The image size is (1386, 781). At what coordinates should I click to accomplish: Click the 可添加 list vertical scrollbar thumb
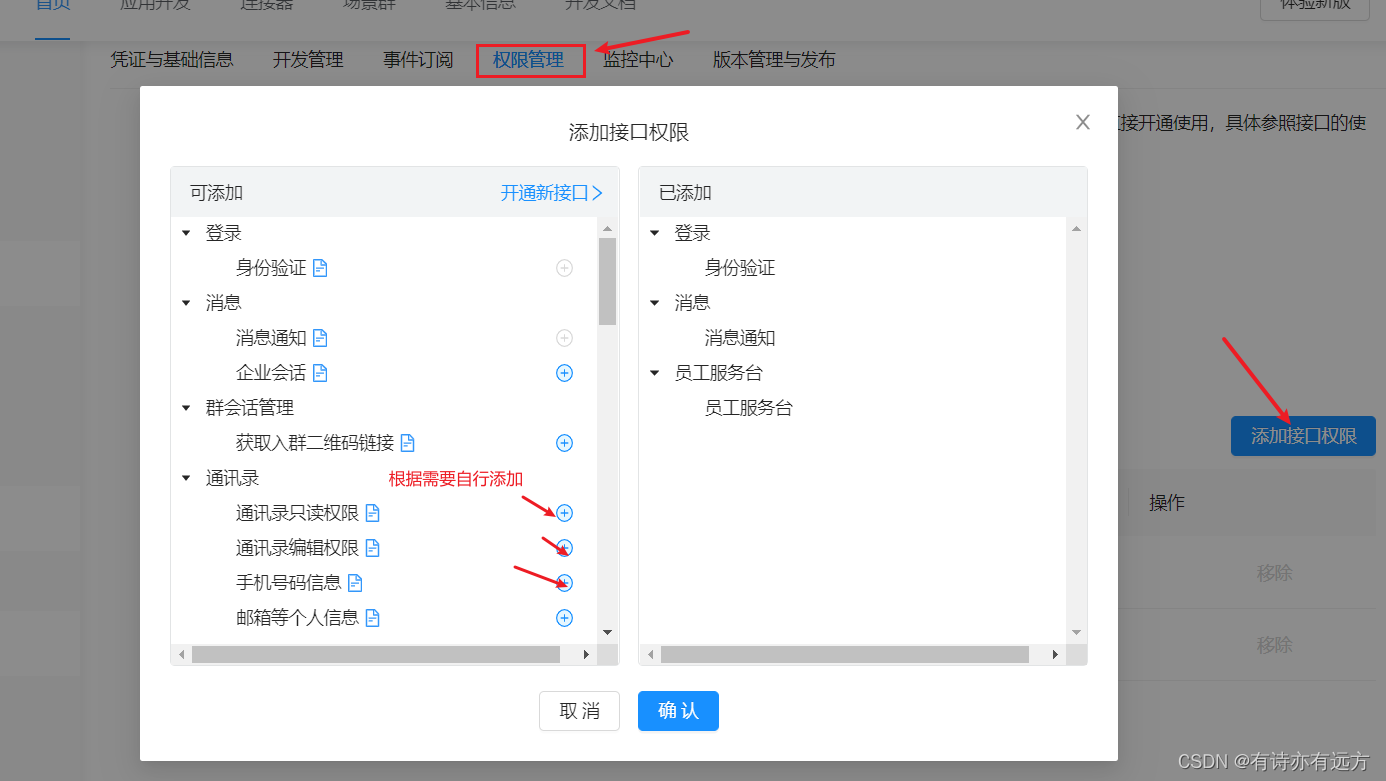607,282
